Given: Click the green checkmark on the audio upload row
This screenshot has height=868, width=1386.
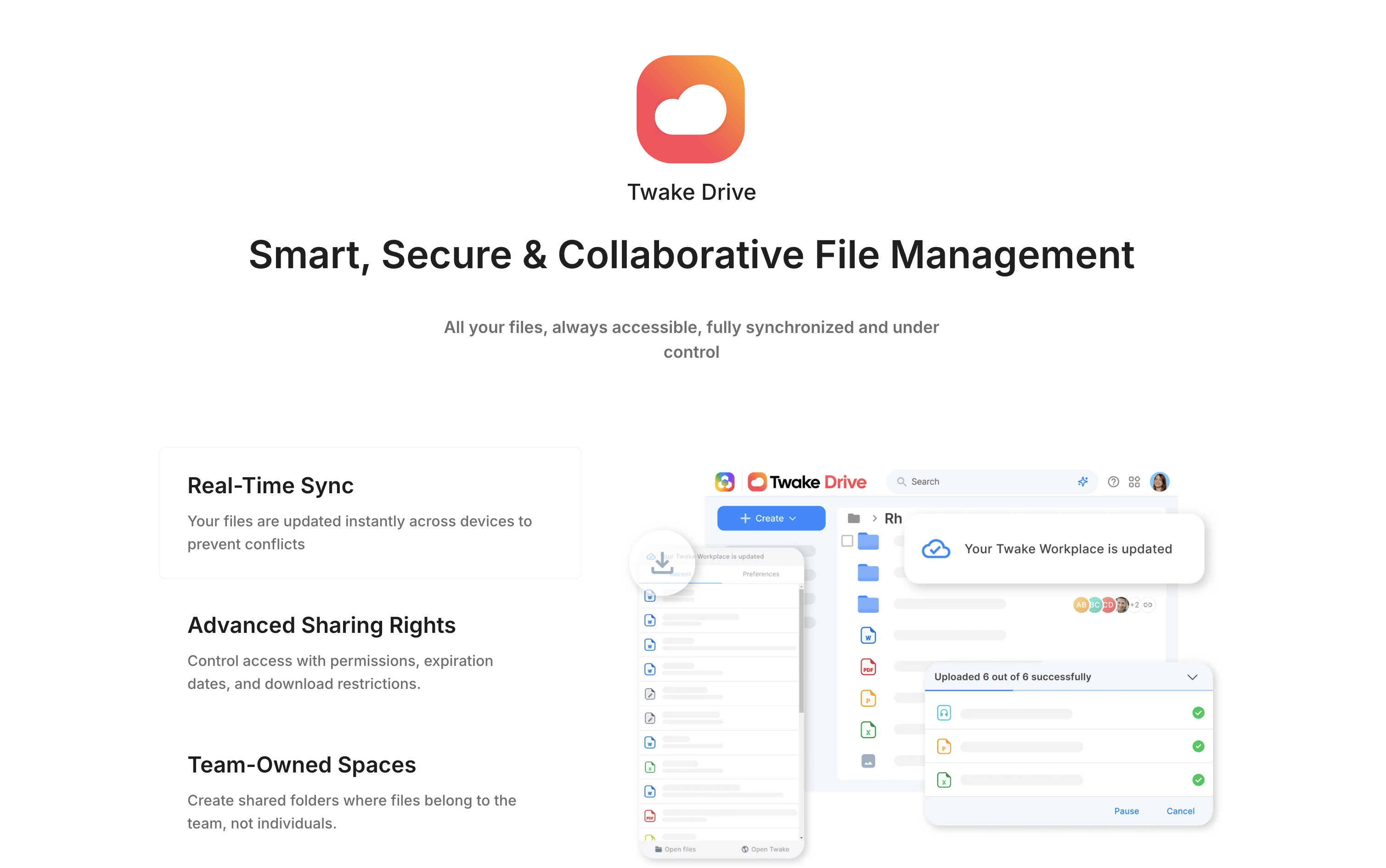Looking at the screenshot, I should tap(1198, 713).
